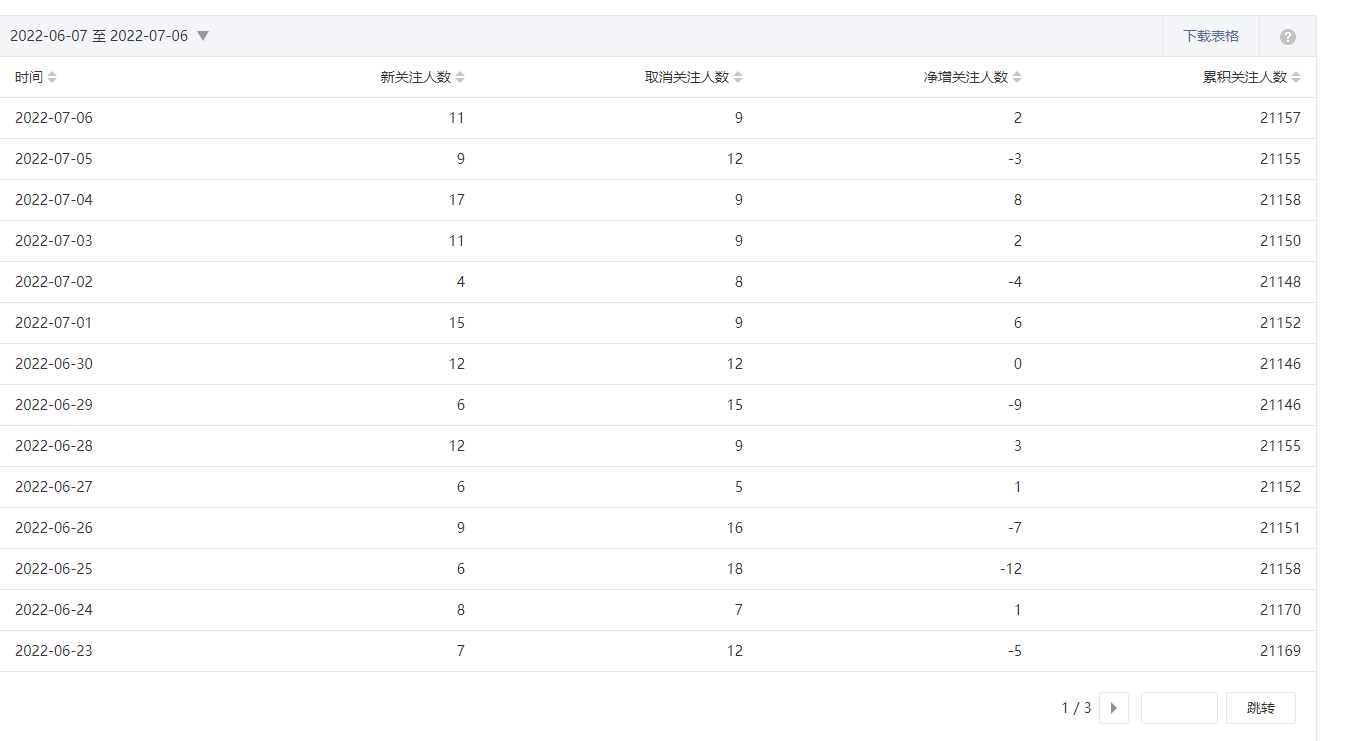The width and height of the screenshot is (1346, 741).
Task: Sort by 累积关注人数 column arrows
Action: (x=1296, y=78)
